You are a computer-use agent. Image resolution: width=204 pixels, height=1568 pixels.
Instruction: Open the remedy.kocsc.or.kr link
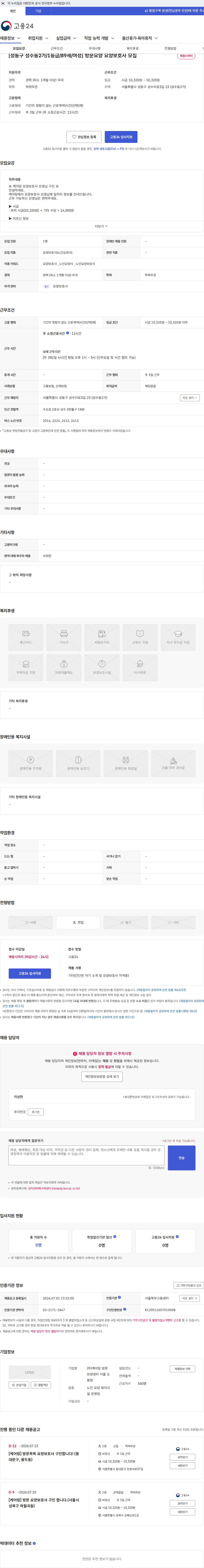coord(54,1188)
